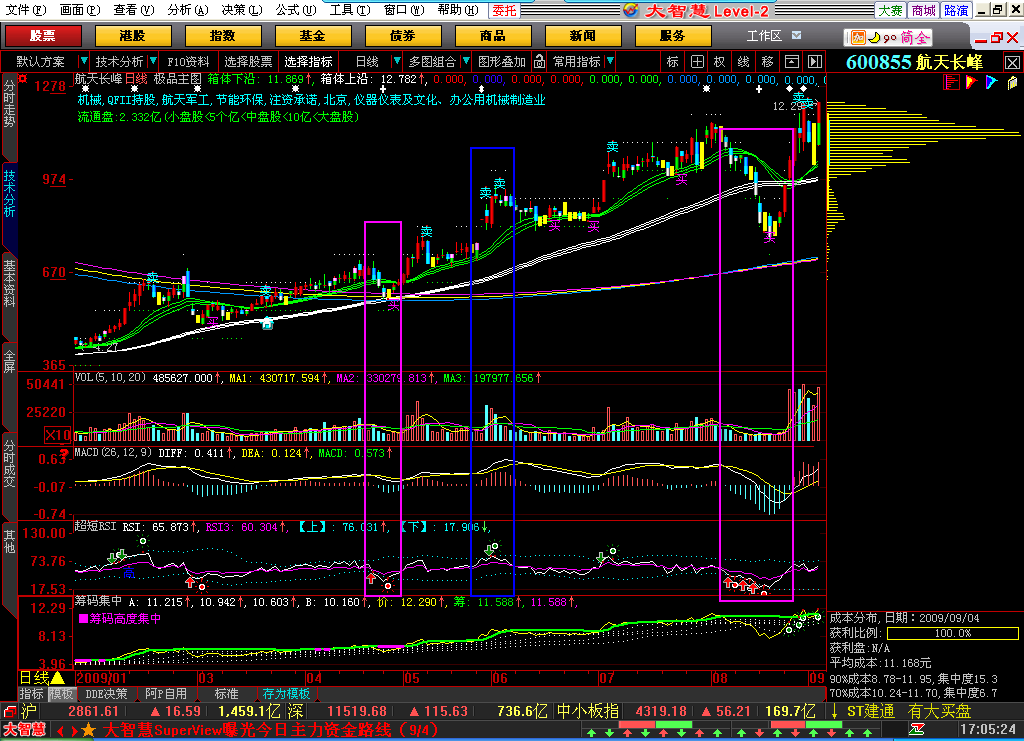This screenshot has width=1024, height=741.
Task: Click the 存为模板 save template tab
Action: click(x=286, y=693)
